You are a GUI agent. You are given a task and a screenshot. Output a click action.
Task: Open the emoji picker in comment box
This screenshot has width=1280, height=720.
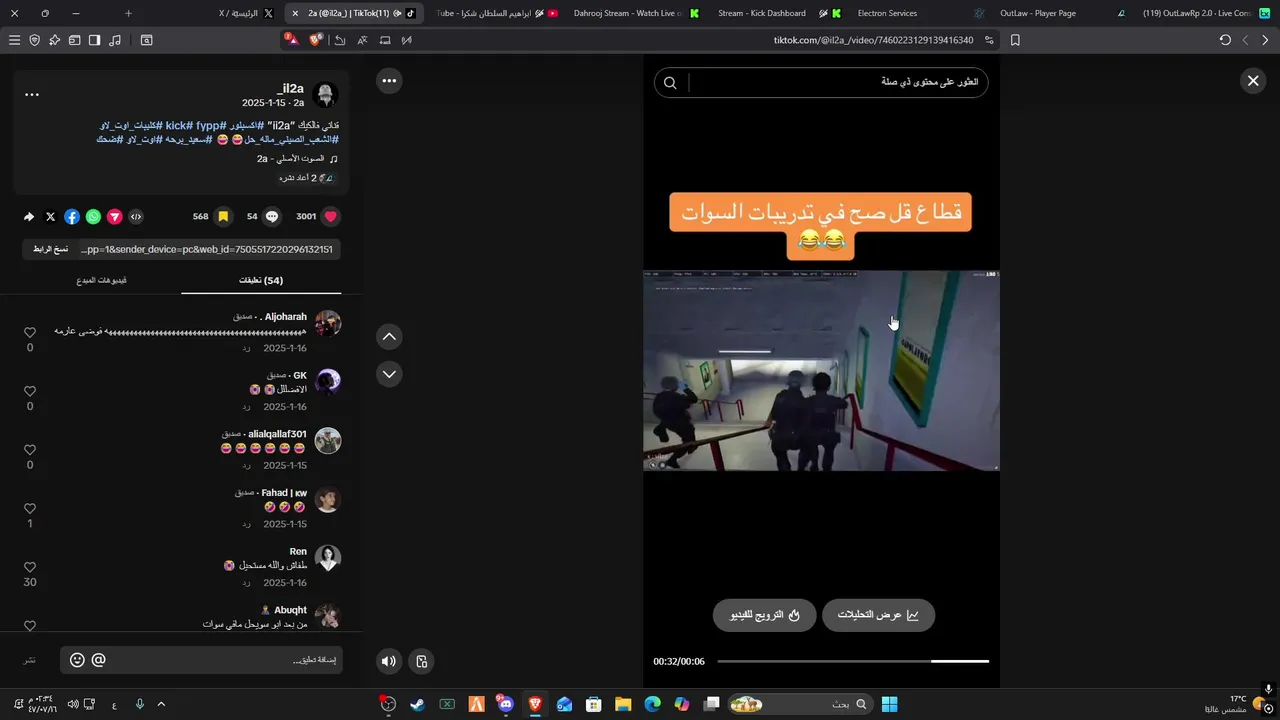tap(77, 660)
